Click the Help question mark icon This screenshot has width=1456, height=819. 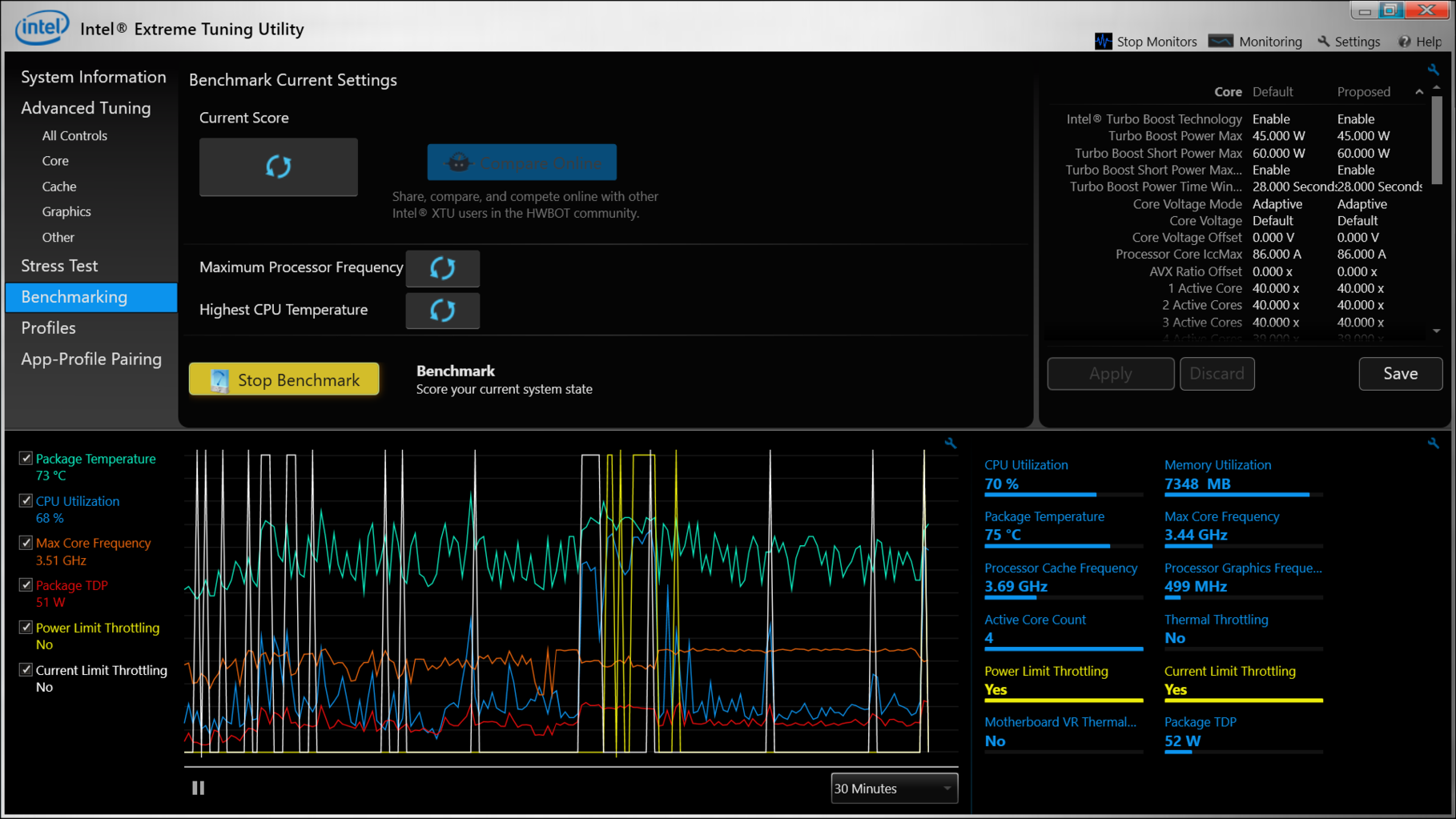(1405, 41)
